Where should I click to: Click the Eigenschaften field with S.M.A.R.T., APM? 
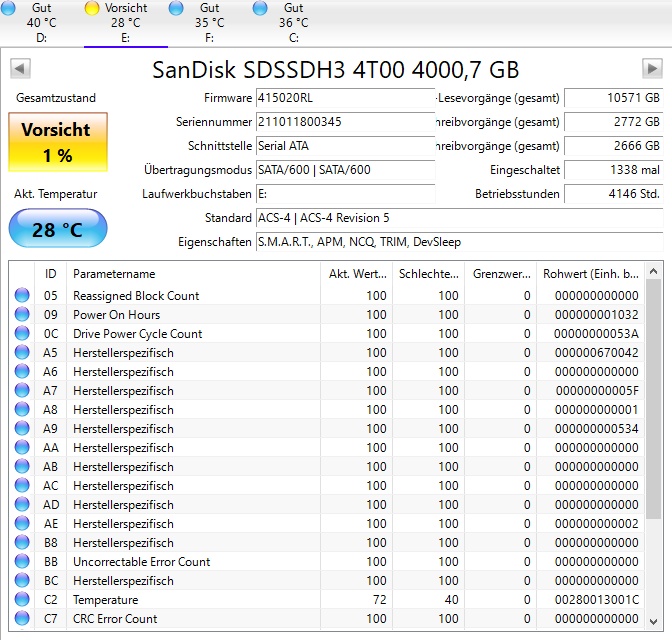pyautogui.click(x=459, y=242)
